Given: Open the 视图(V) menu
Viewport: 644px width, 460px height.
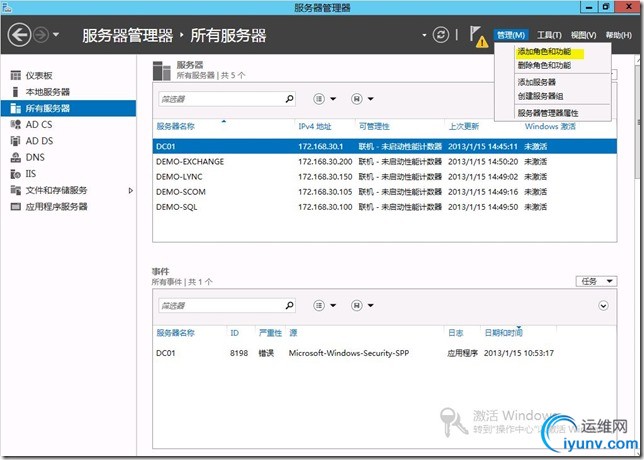Looking at the screenshot, I should click(x=584, y=35).
